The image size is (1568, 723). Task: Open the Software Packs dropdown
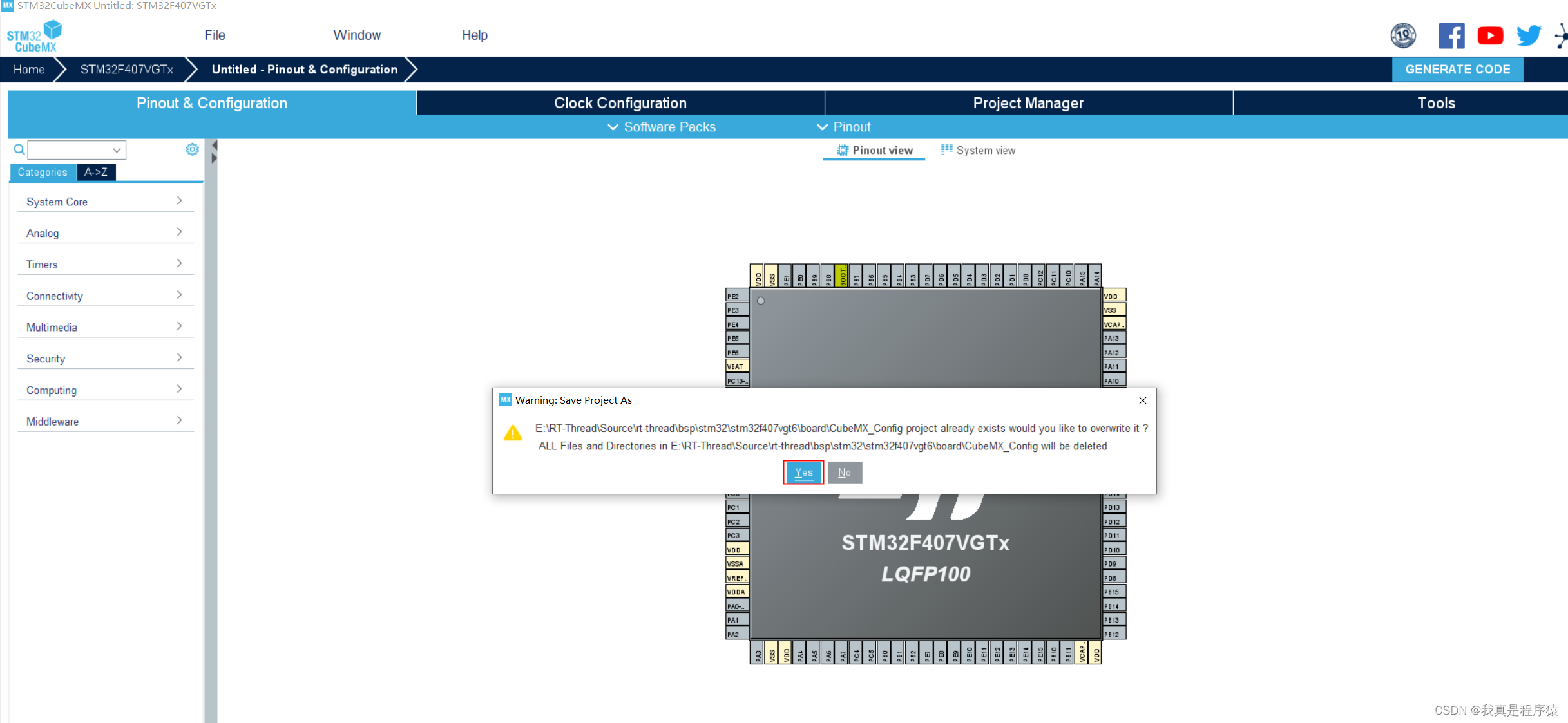[x=662, y=127]
